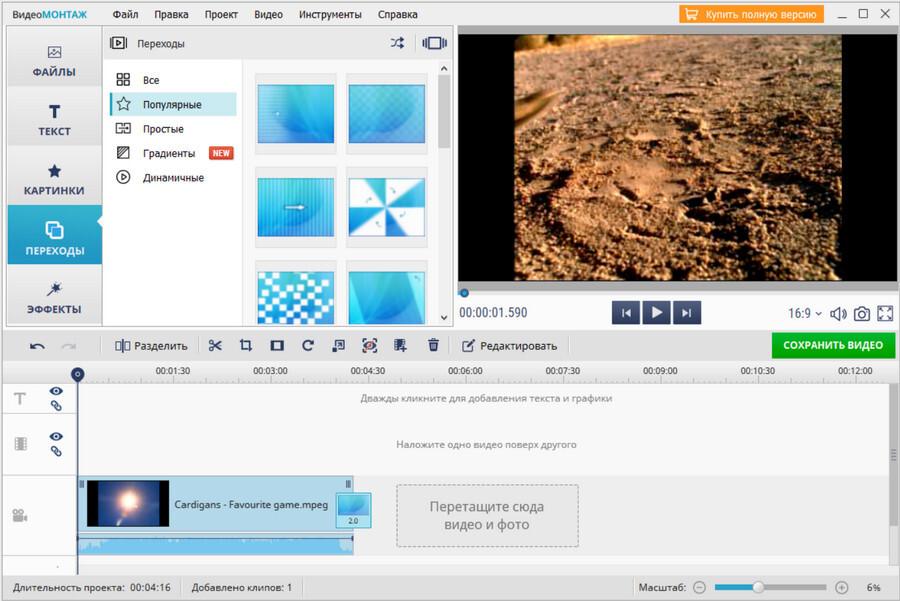Open the 16:9 aspect ratio dropdown

pos(805,313)
